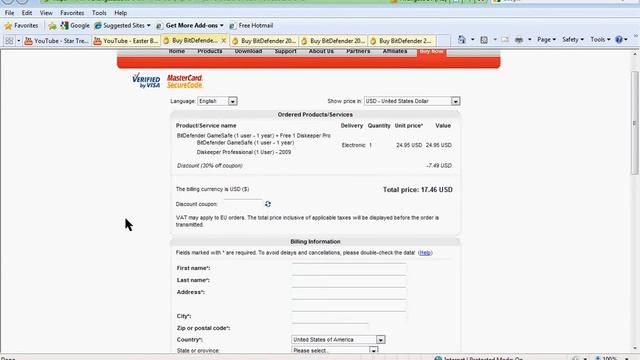The image size is (640, 360).
Task: Click the vertical scrollbar thumb
Action: pos(635,122)
